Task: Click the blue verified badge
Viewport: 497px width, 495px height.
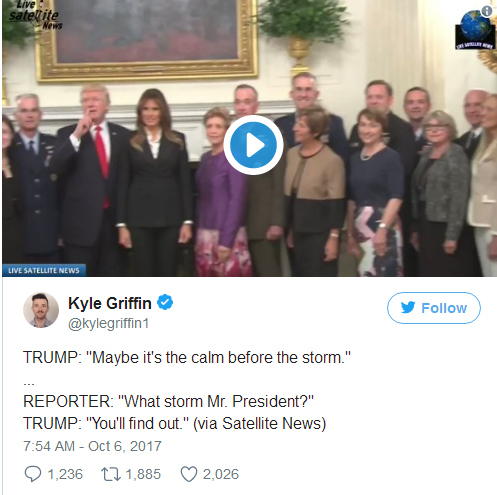Action: tap(165, 303)
